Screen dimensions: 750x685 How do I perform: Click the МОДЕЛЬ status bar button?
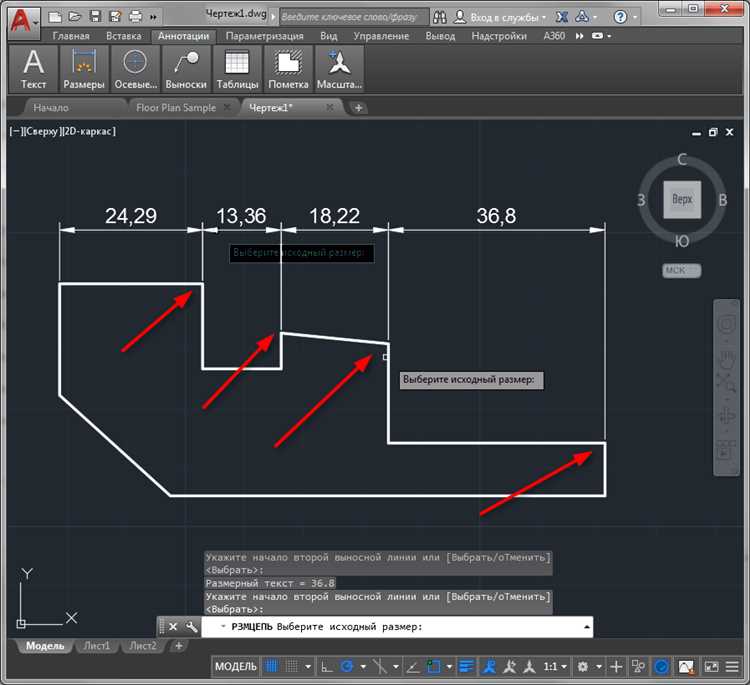(235, 666)
